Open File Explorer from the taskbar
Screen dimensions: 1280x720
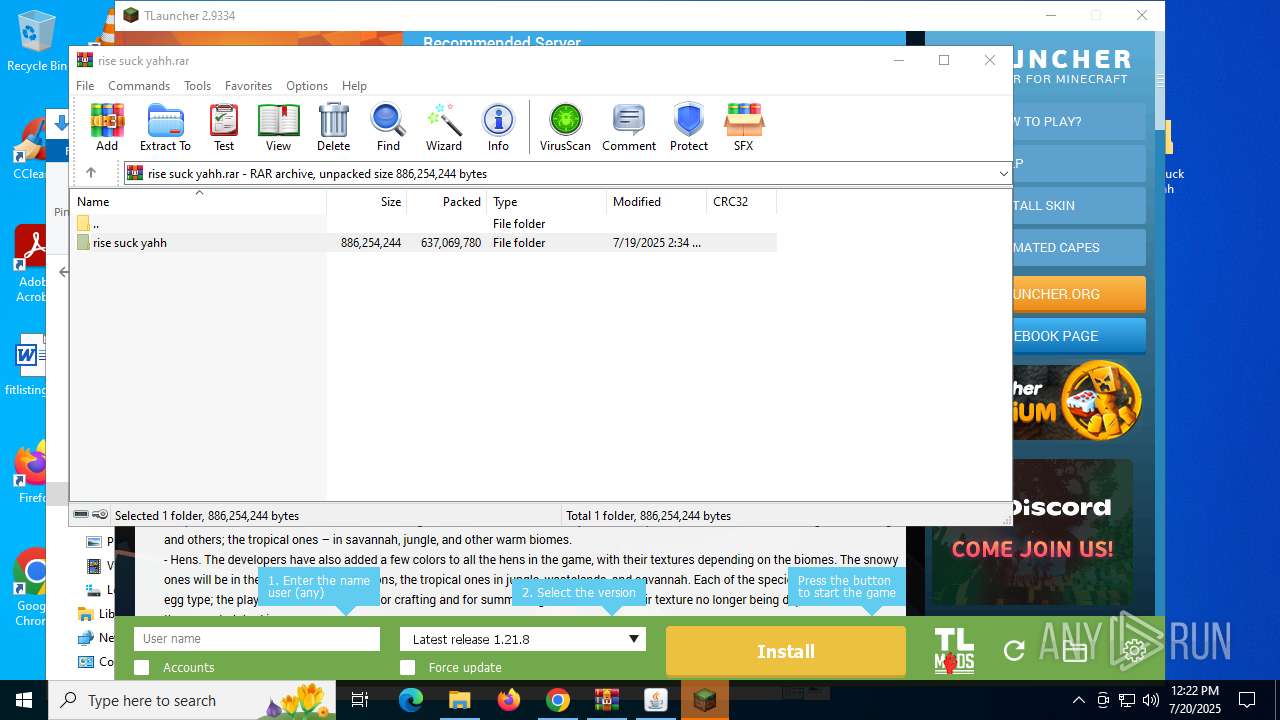(x=460, y=700)
